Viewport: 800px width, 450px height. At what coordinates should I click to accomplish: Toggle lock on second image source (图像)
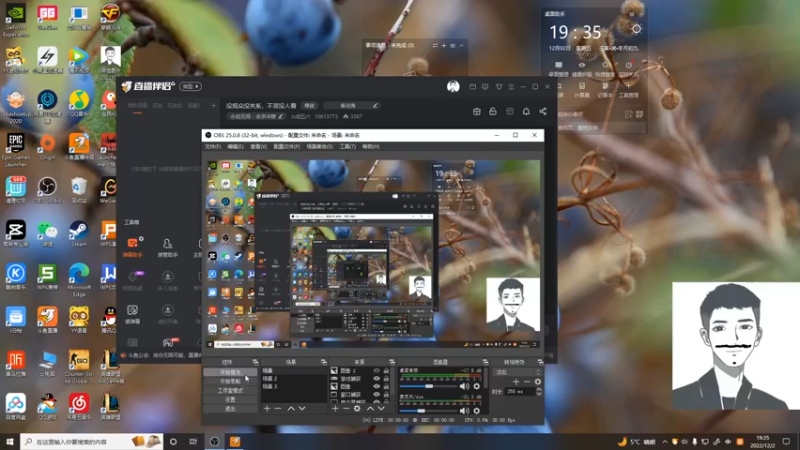click(x=386, y=387)
